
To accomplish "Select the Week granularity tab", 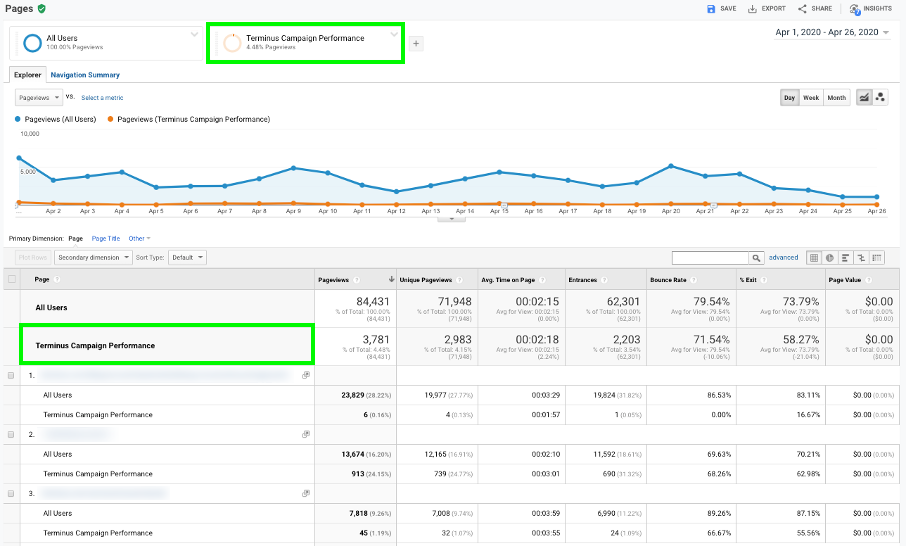I will pos(811,98).
